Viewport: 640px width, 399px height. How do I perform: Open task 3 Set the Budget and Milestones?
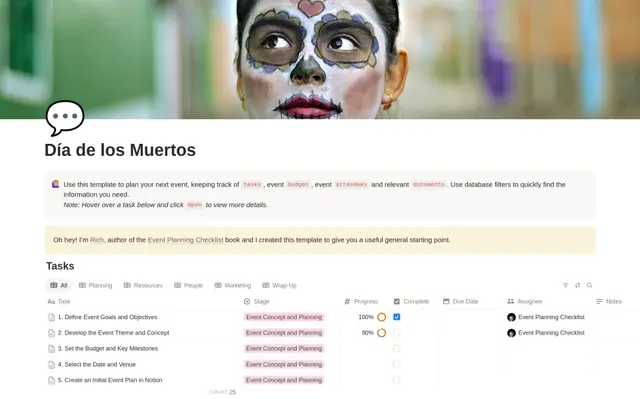click(108, 348)
